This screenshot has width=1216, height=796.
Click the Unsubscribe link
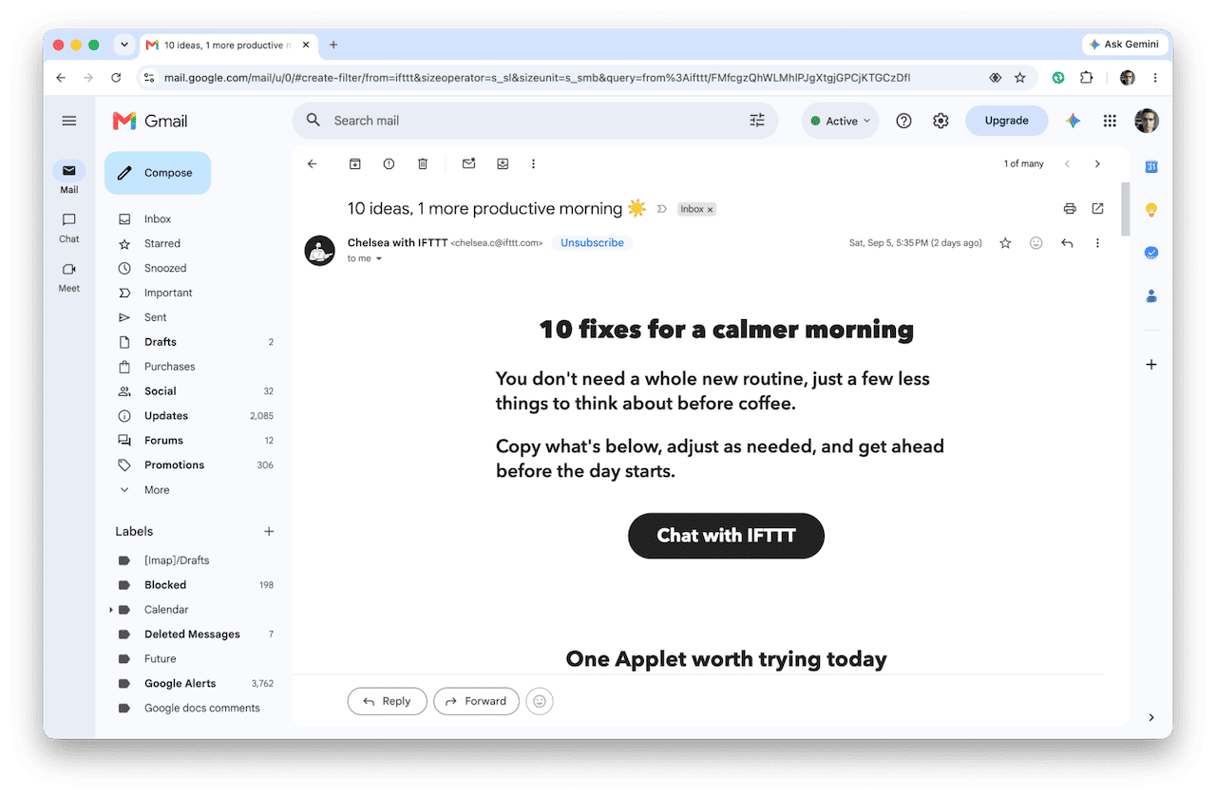592,243
